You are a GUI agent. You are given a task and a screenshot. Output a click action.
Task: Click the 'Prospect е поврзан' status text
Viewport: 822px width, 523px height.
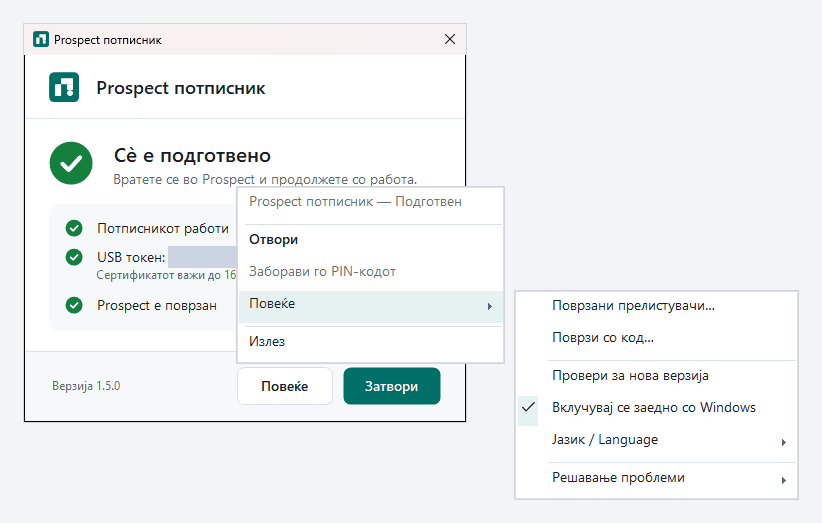pos(157,306)
